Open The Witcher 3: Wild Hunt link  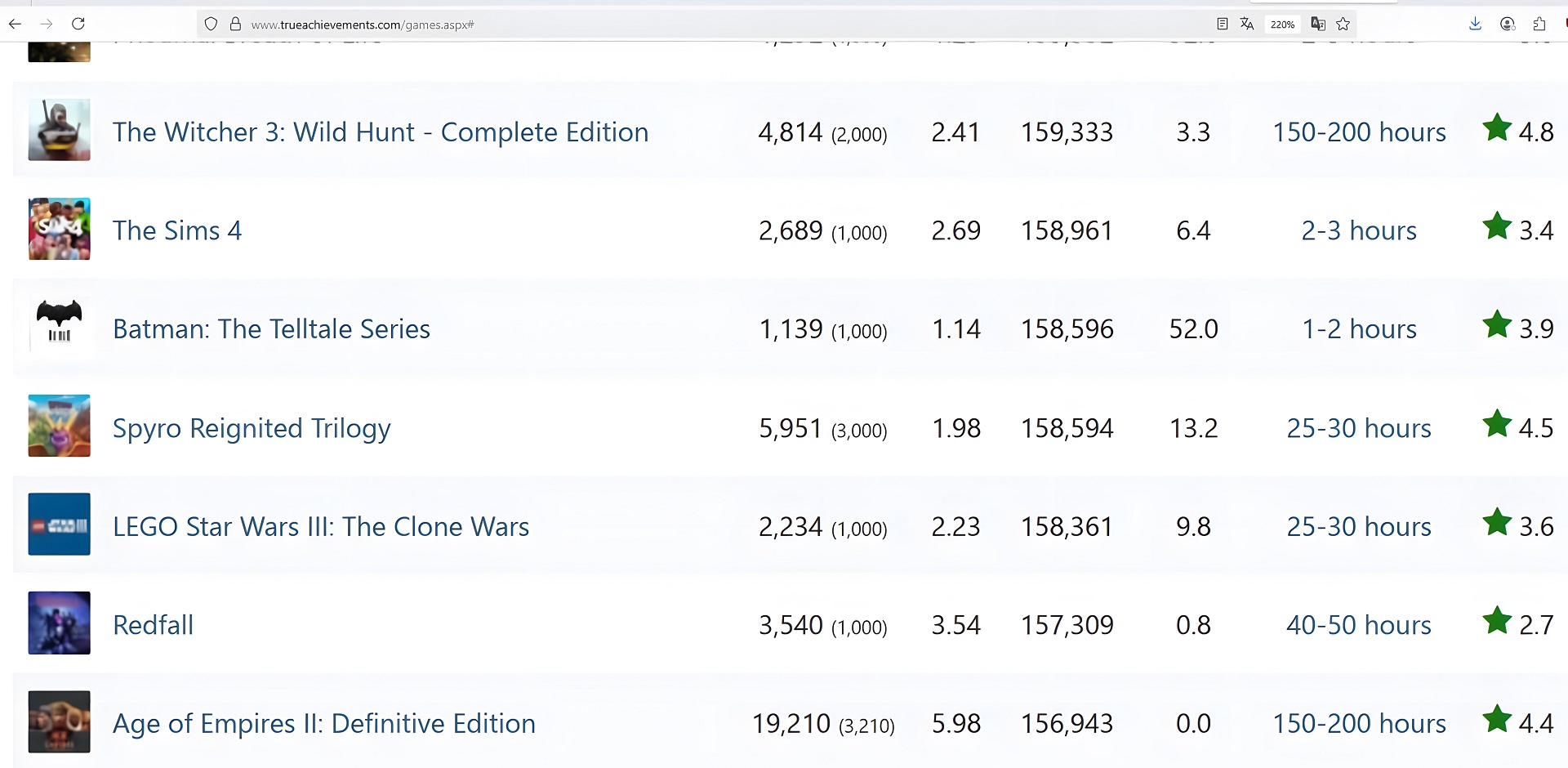pyautogui.click(x=380, y=132)
